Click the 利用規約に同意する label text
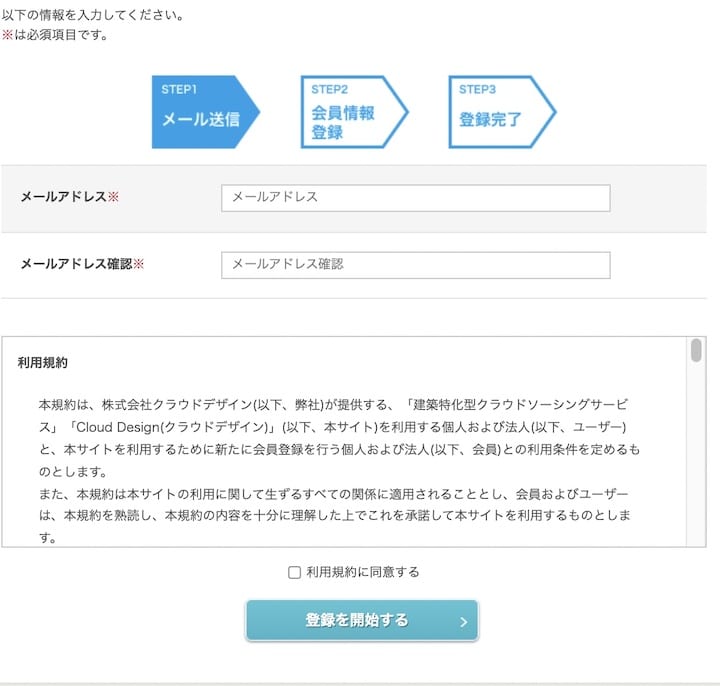 pyautogui.click(x=363, y=573)
